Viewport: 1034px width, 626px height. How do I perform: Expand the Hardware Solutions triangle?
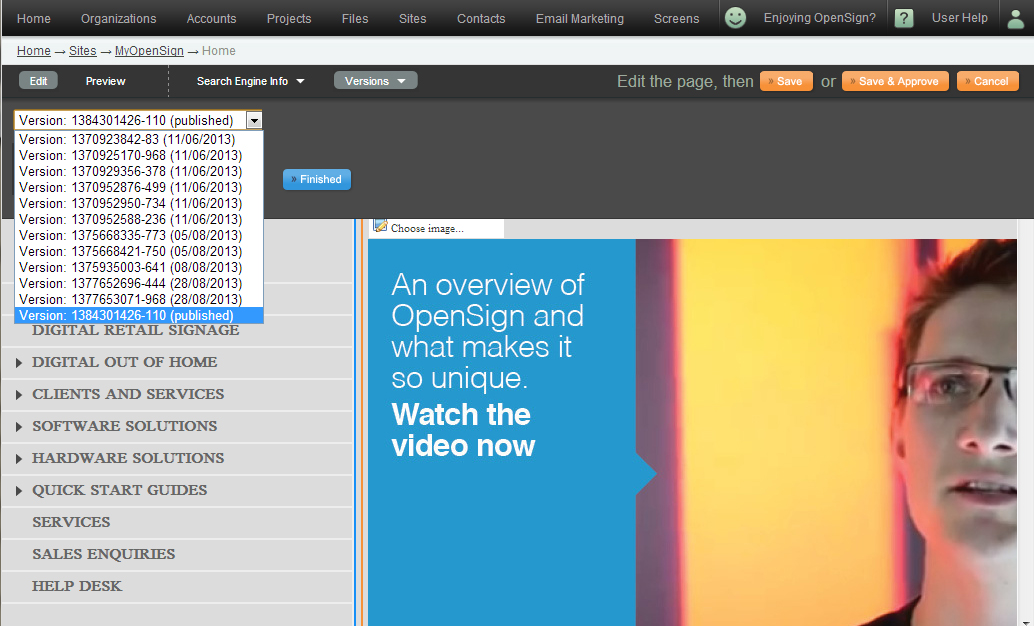click(x=18, y=458)
